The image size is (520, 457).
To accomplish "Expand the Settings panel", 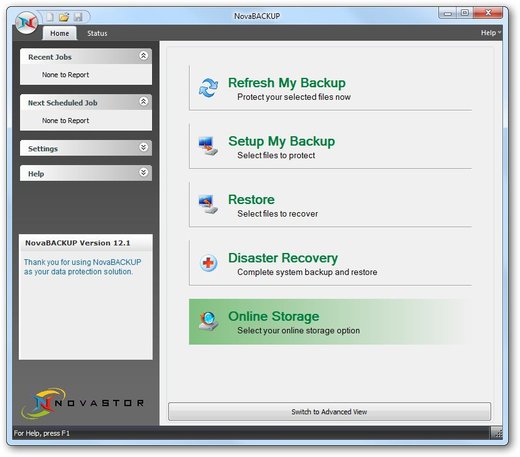I will pyautogui.click(x=143, y=147).
